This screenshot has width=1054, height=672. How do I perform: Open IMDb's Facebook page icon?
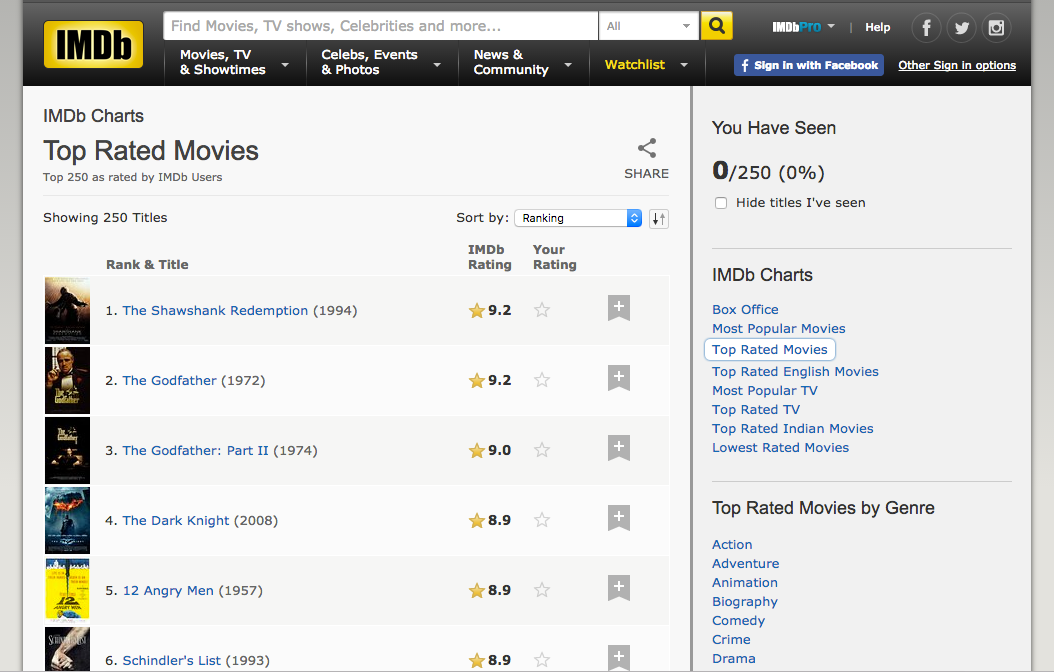pyautogui.click(x=926, y=28)
